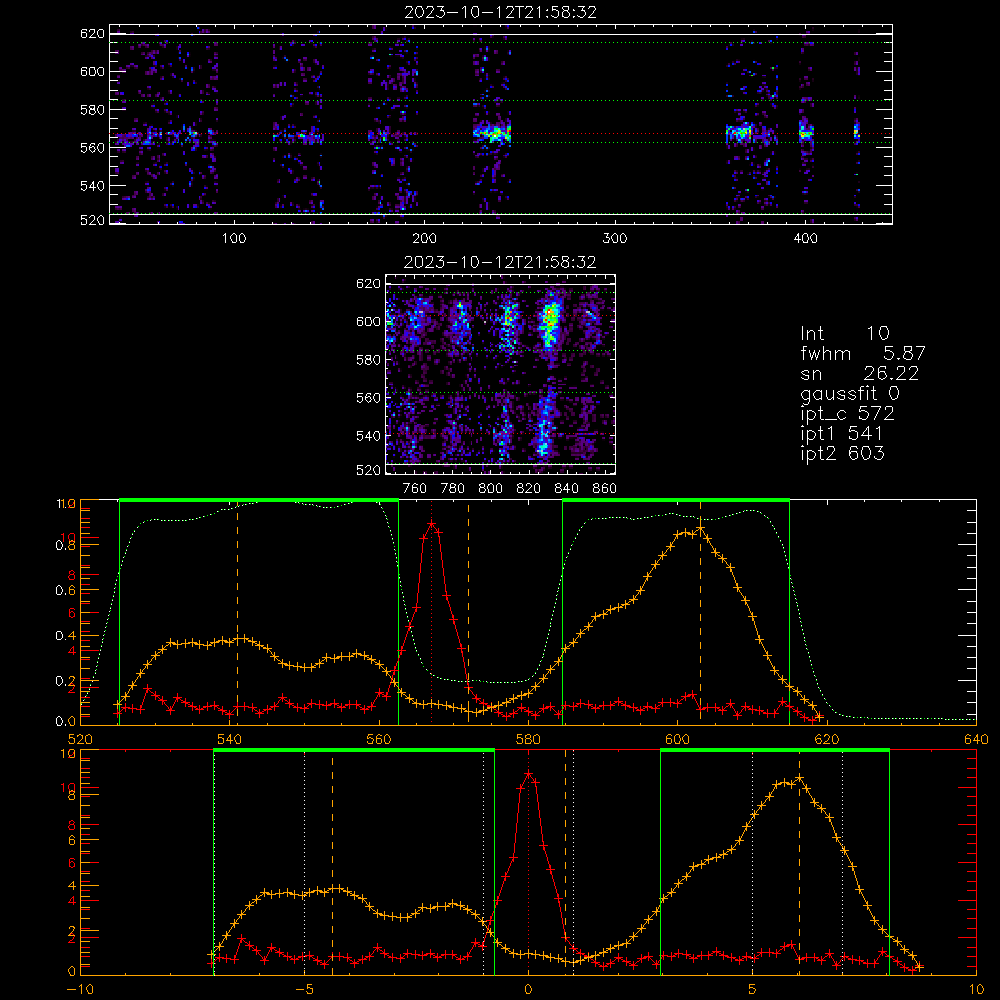Click the '-10' x-axis label of bottom plot
The image size is (1000, 1000).
click(80, 990)
